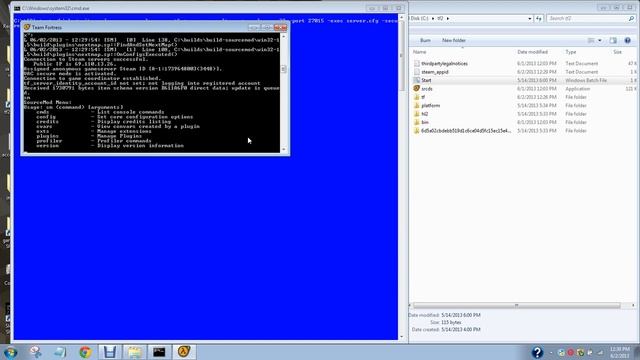Click the cmd.exe window scroll-down arrow
This screenshot has width=640, height=360.
coord(402,337)
